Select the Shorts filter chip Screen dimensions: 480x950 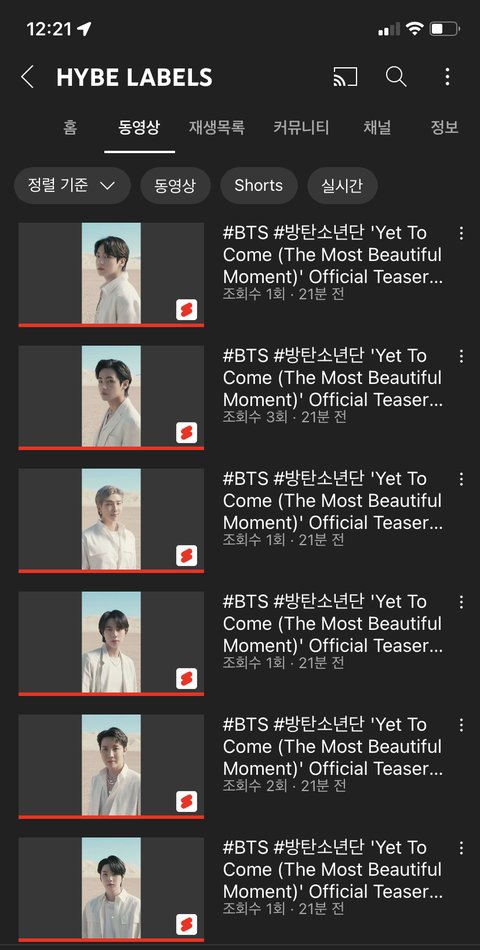tap(259, 185)
